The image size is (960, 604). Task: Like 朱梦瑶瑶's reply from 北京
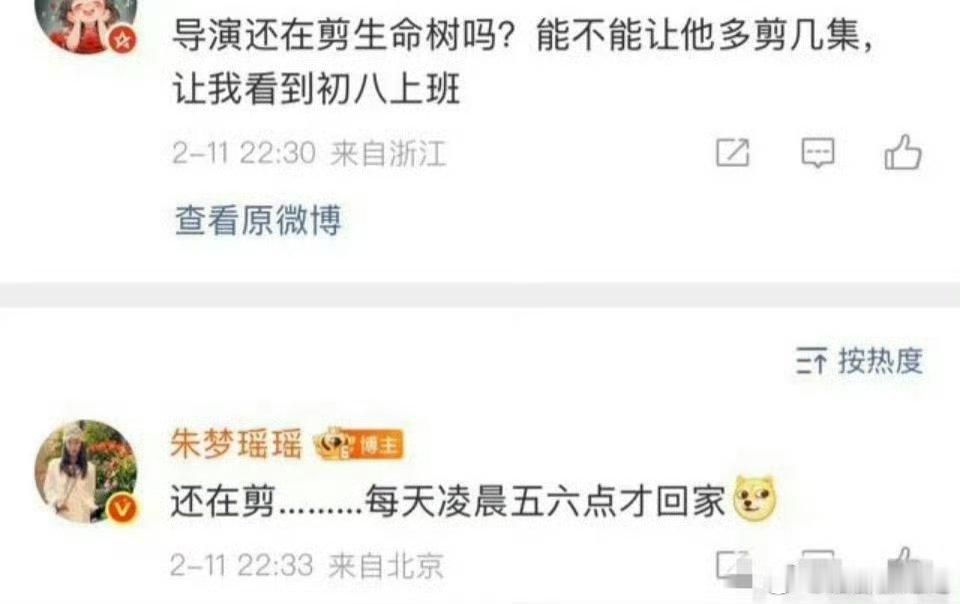(904, 563)
